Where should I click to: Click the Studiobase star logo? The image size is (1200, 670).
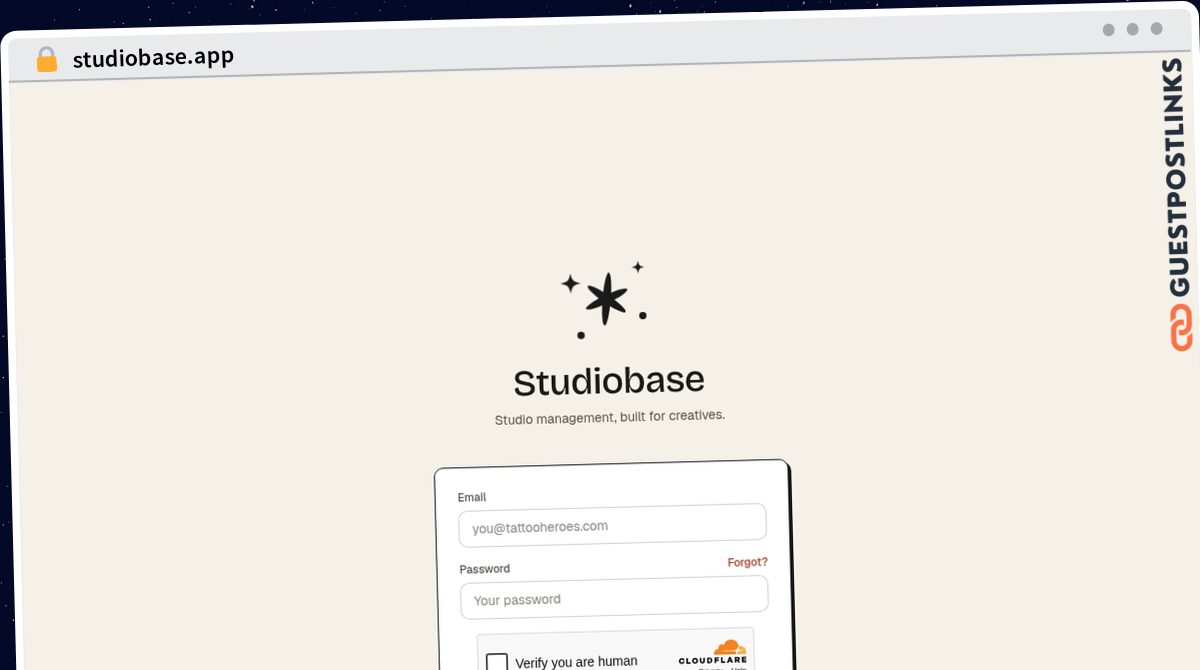[604, 300]
